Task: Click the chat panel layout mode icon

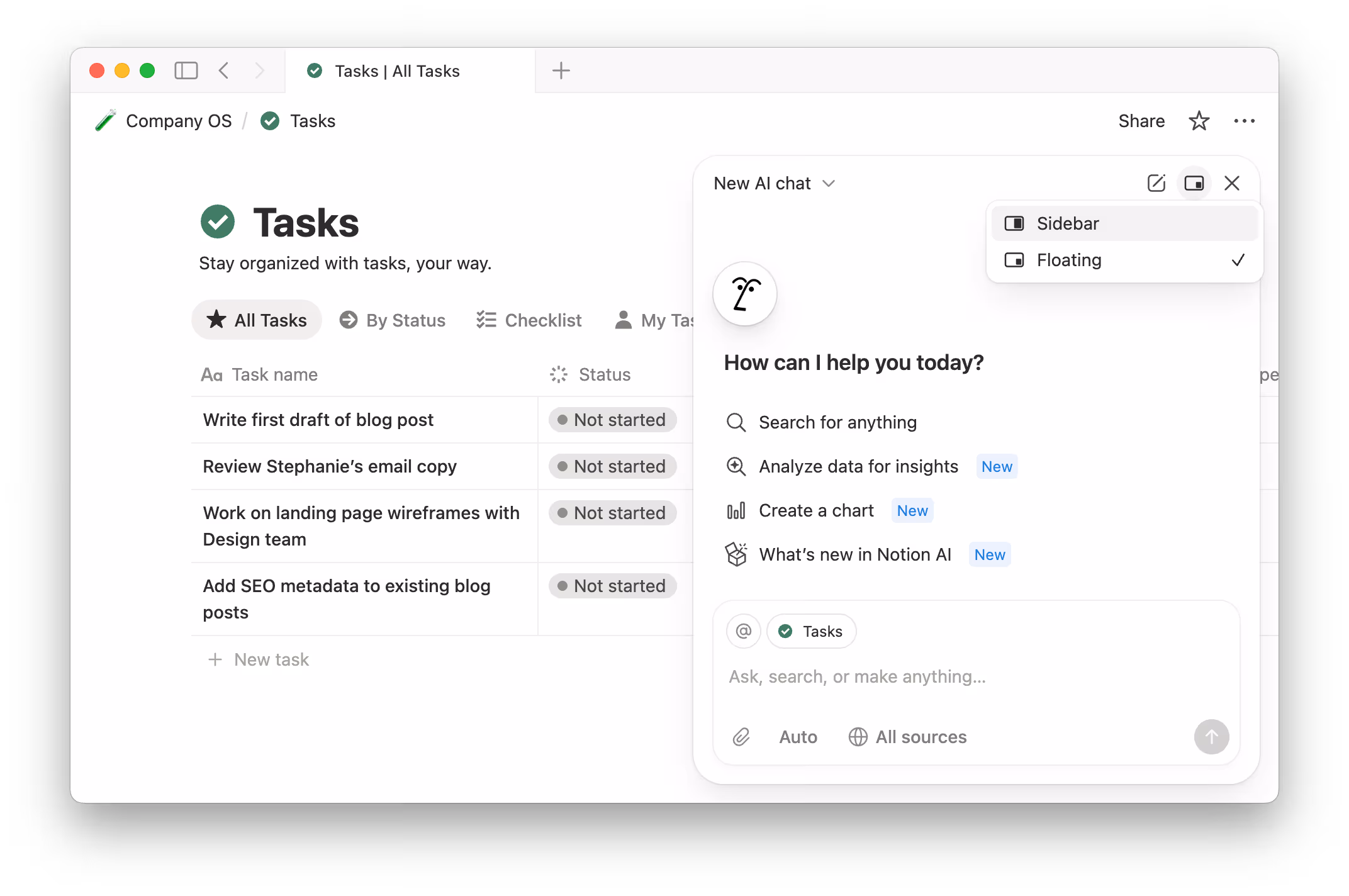Action: [1194, 183]
